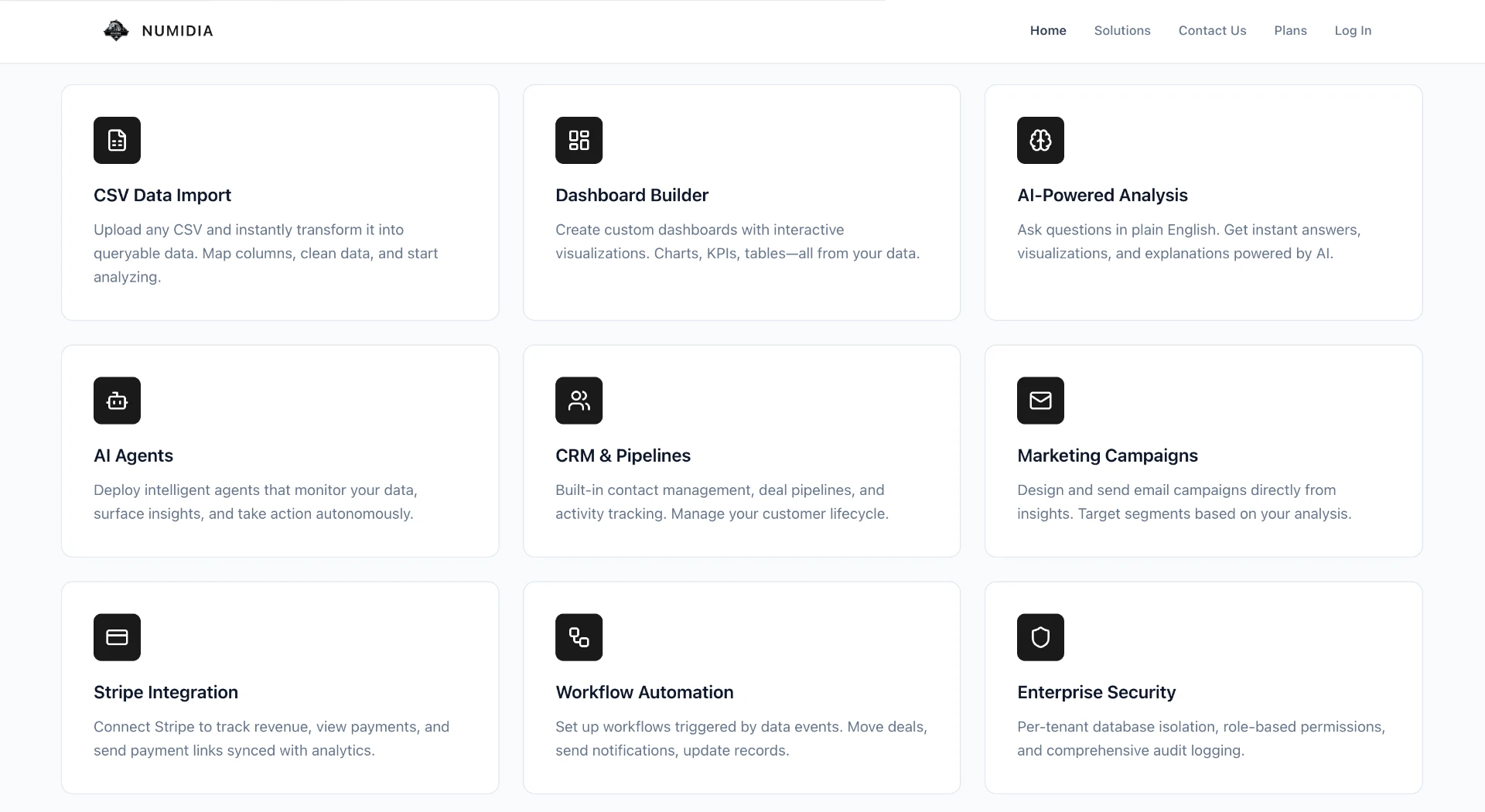Click the Enterprise Security shield icon

[x=1040, y=637]
